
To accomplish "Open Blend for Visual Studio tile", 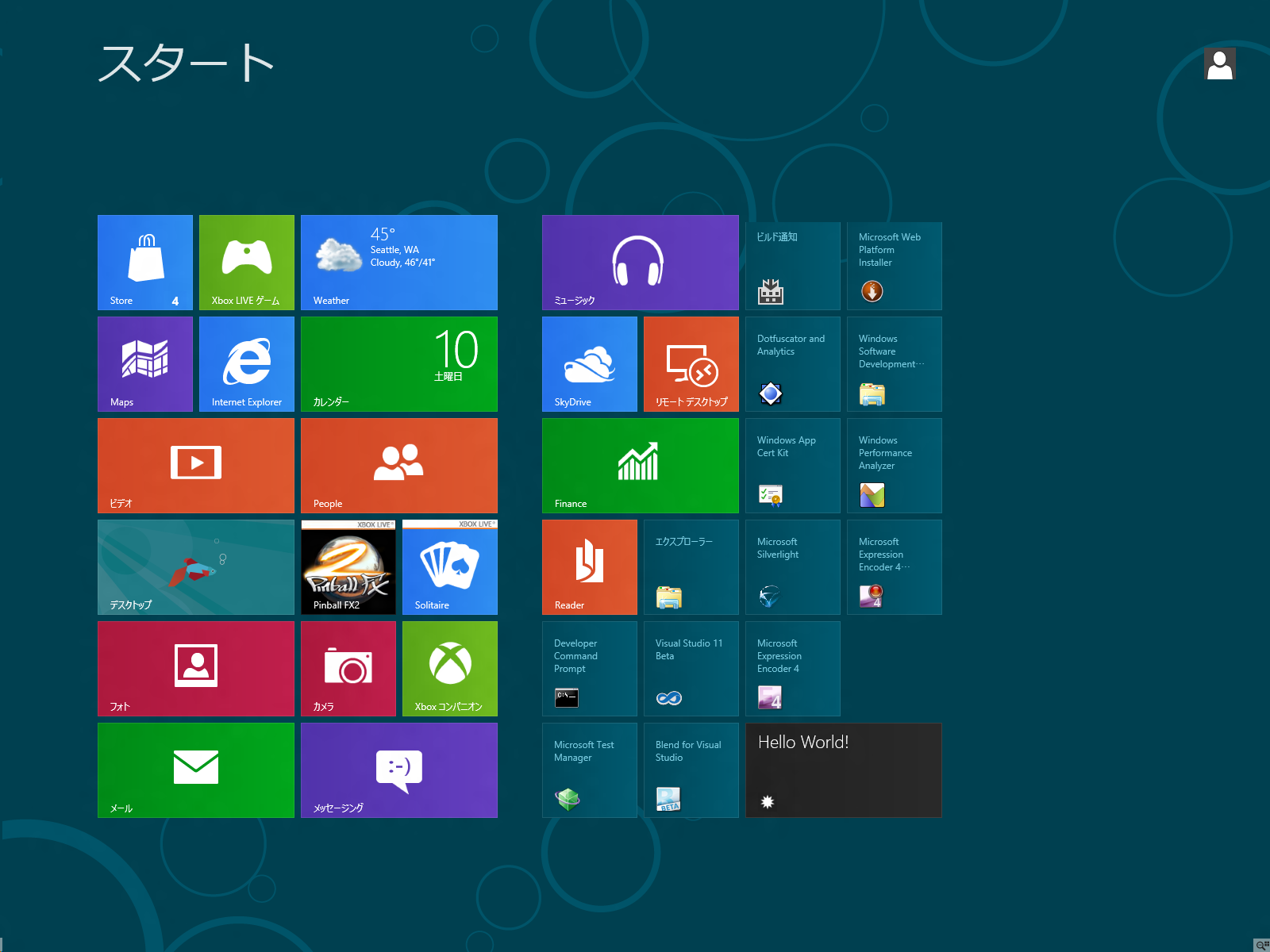I will (691, 770).
